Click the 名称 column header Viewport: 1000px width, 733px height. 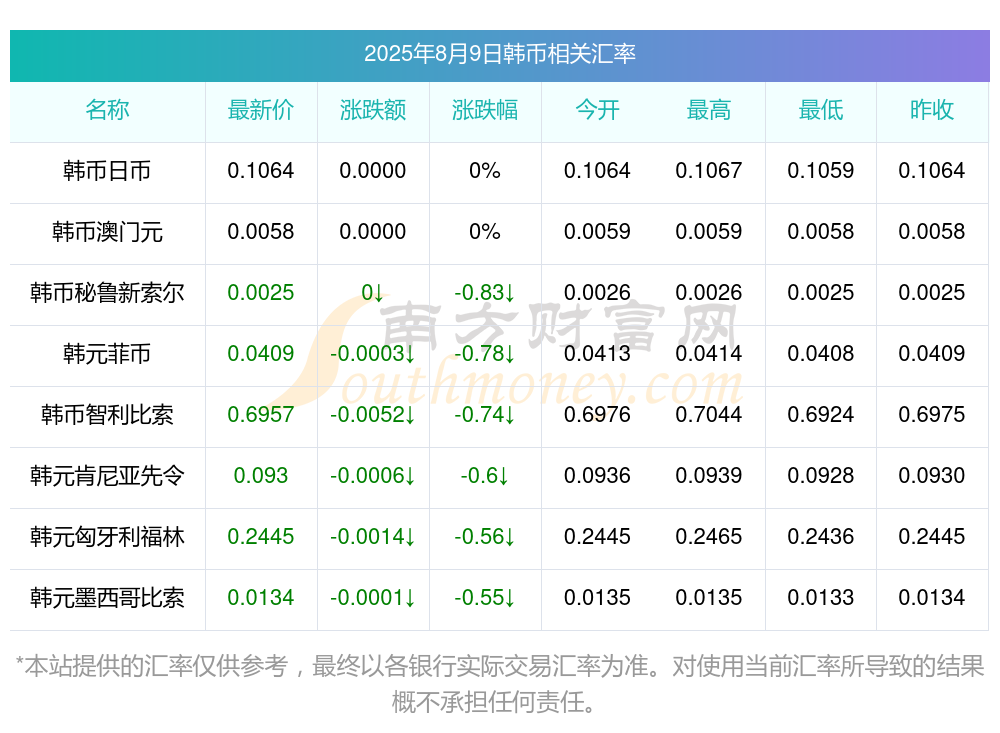(107, 110)
